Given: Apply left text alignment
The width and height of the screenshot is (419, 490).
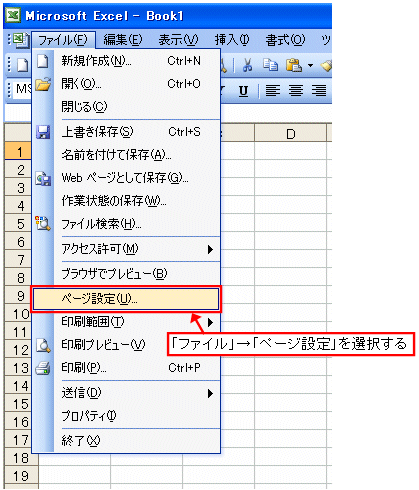Looking at the screenshot, I should pos(273,91).
